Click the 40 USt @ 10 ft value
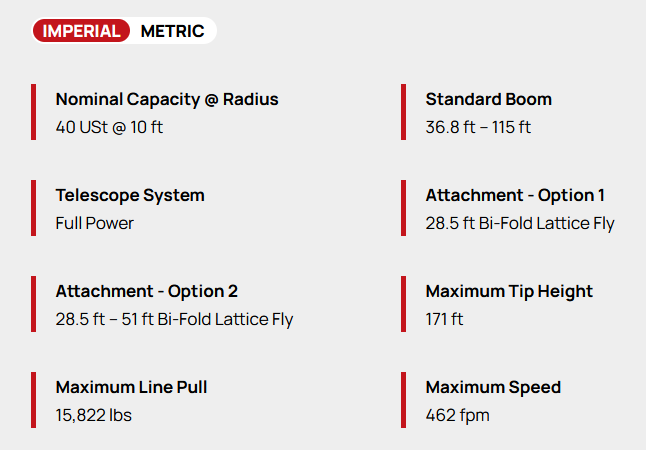 [109, 127]
